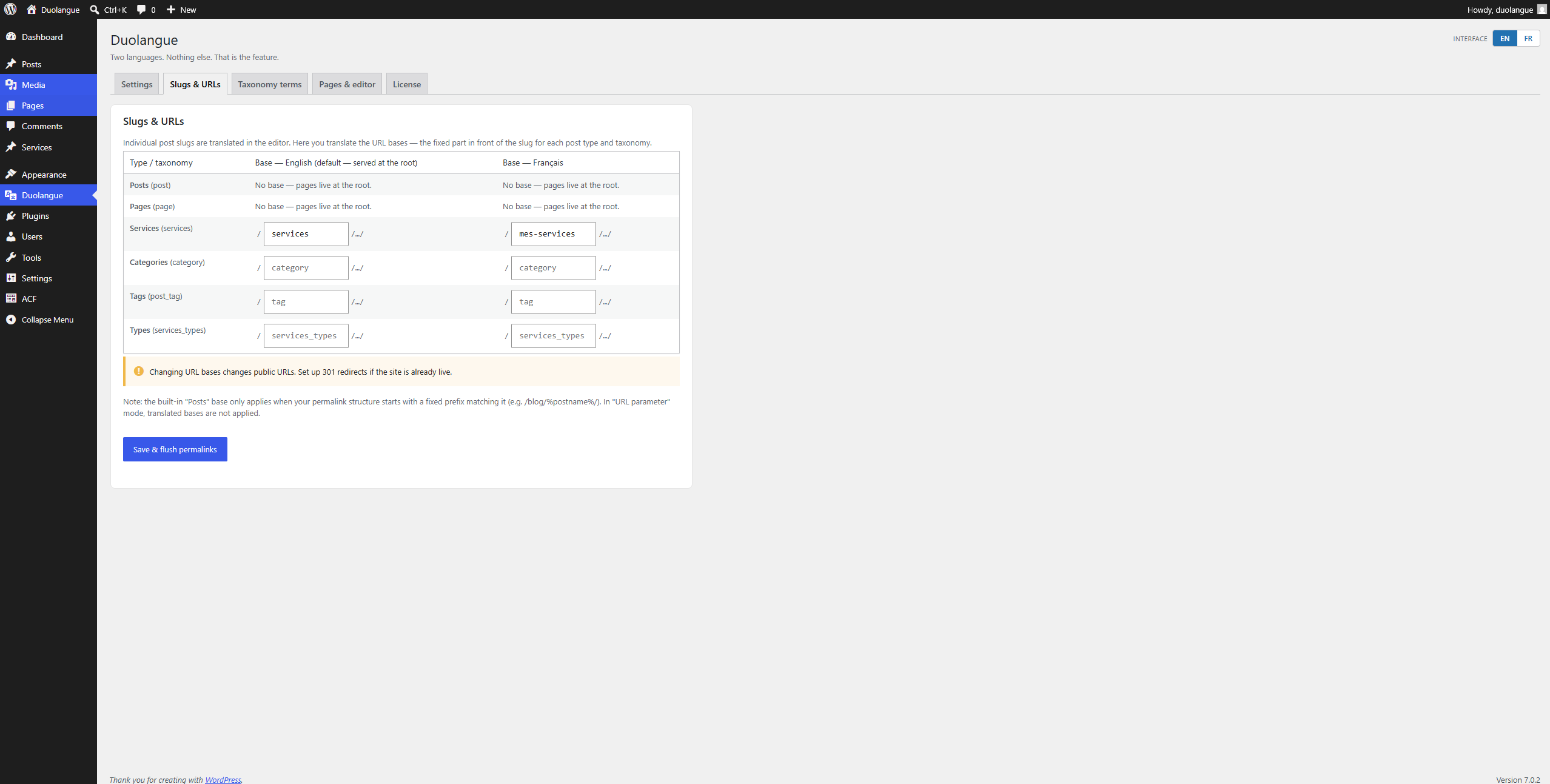
Task: Open the Ctrl+K search icon
Action: 95,9
